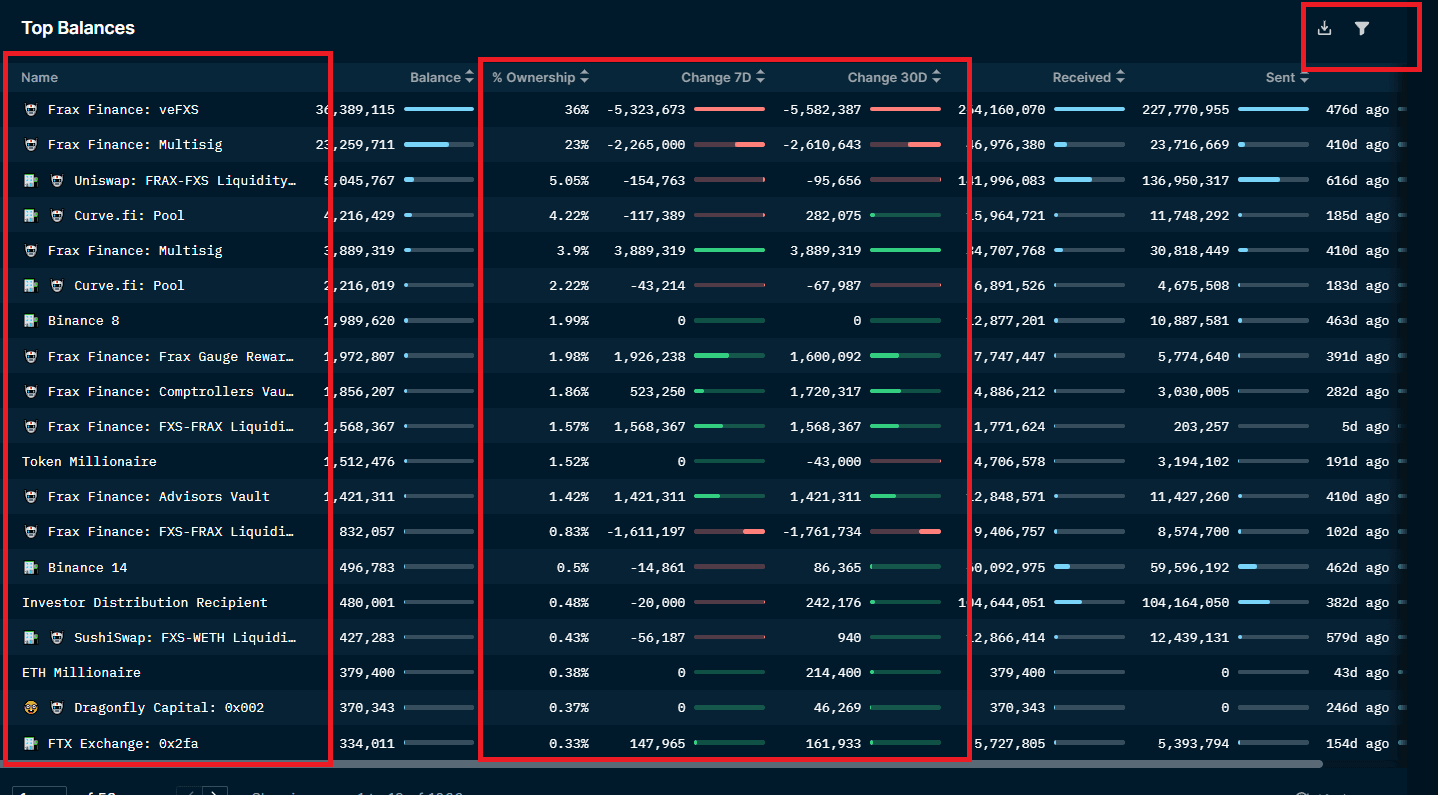Click the contract icon beside FTX Exchange: 0x2fa
This screenshot has height=795, width=1439.
click(x=30, y=743)
